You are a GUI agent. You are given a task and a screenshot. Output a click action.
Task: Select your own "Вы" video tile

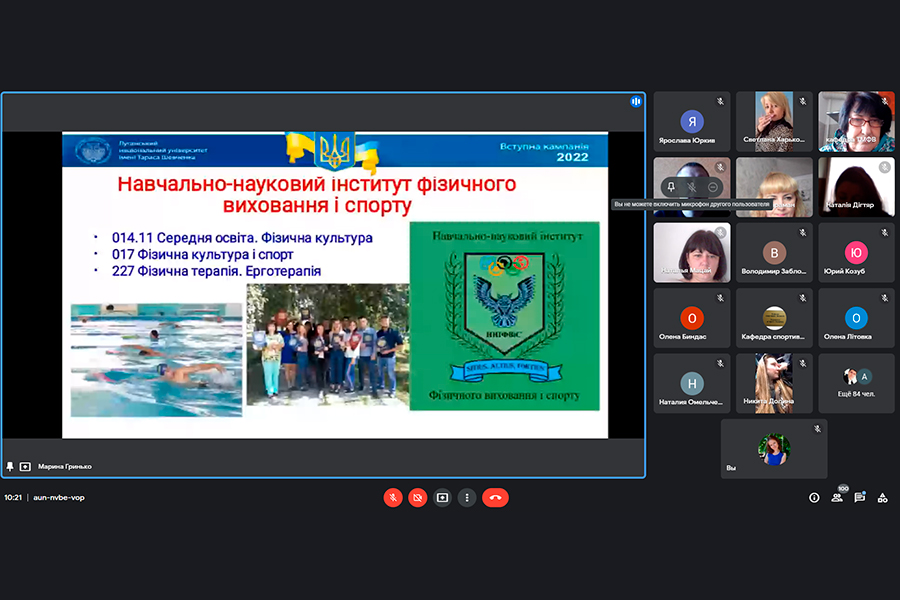(774, 449)
